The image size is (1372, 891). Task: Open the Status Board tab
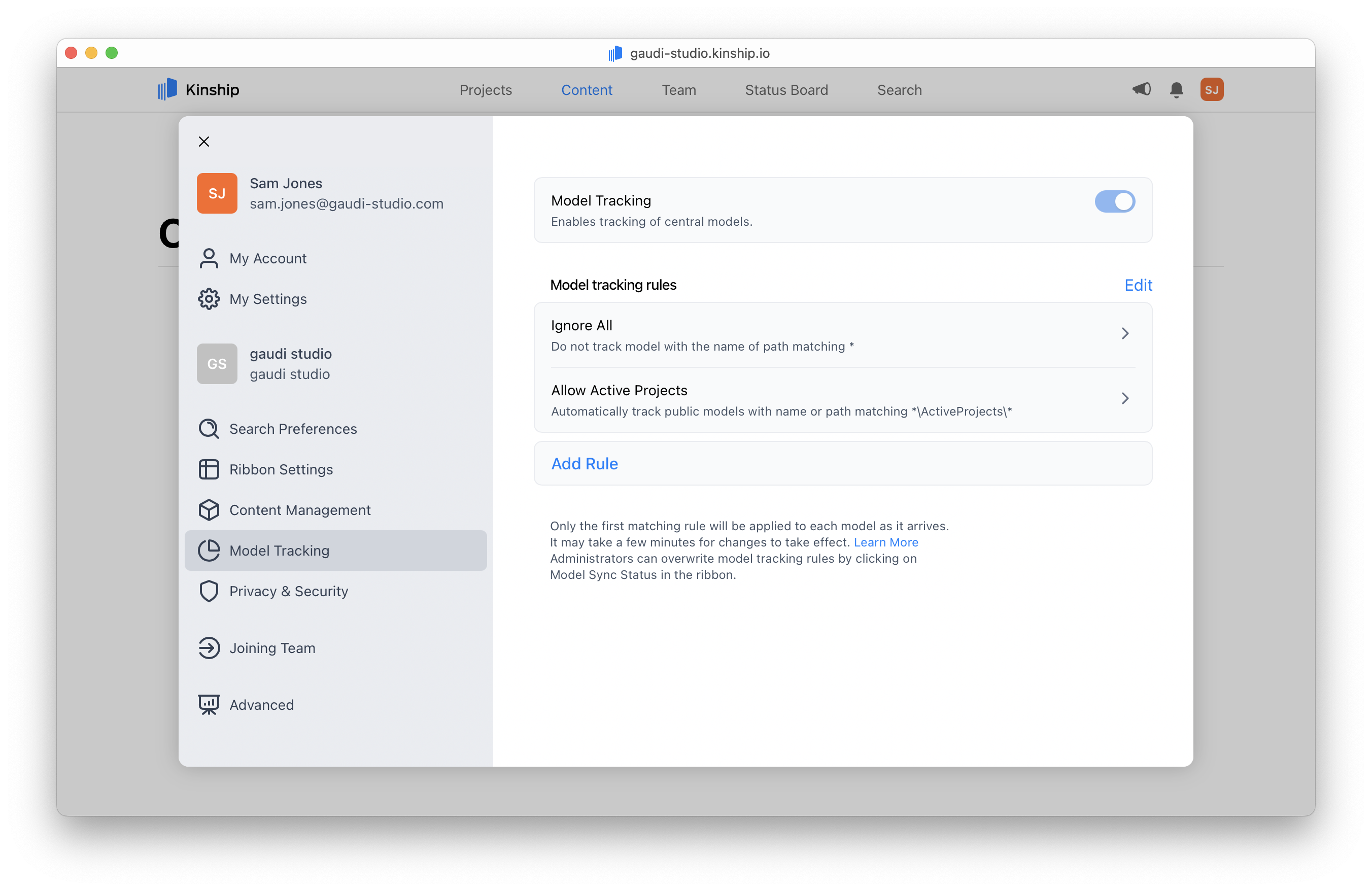(786, 90)
